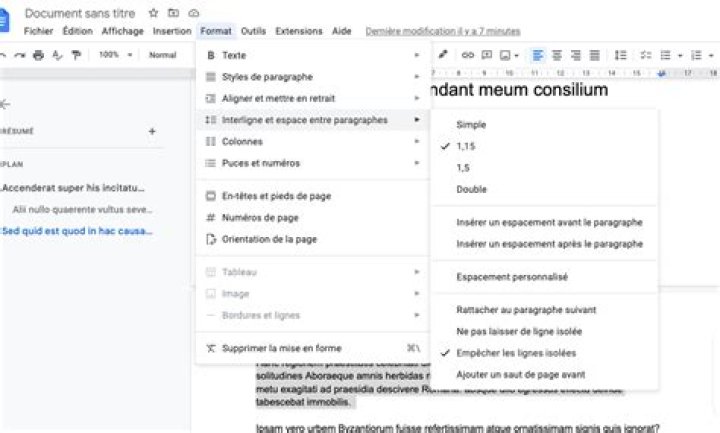
Task: Add a new summary with plus icon
Action: point(152,131)
